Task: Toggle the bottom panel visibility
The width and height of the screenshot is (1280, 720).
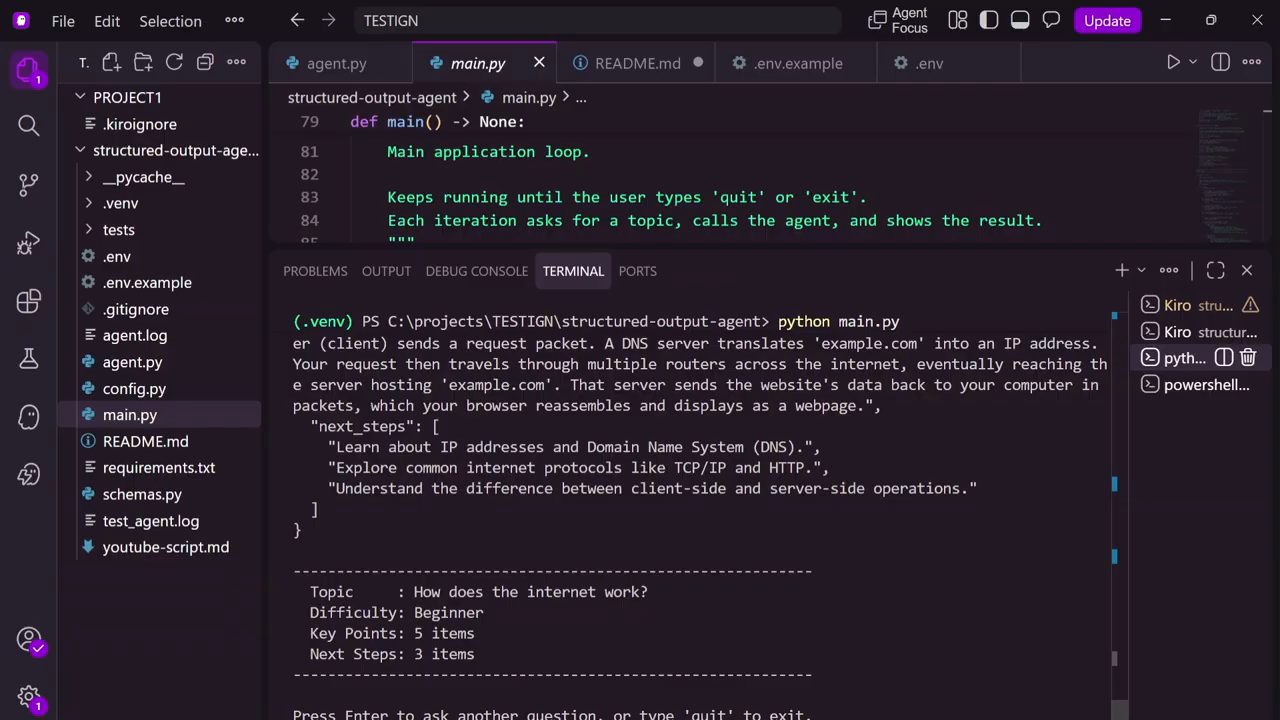Action: 1020,20
